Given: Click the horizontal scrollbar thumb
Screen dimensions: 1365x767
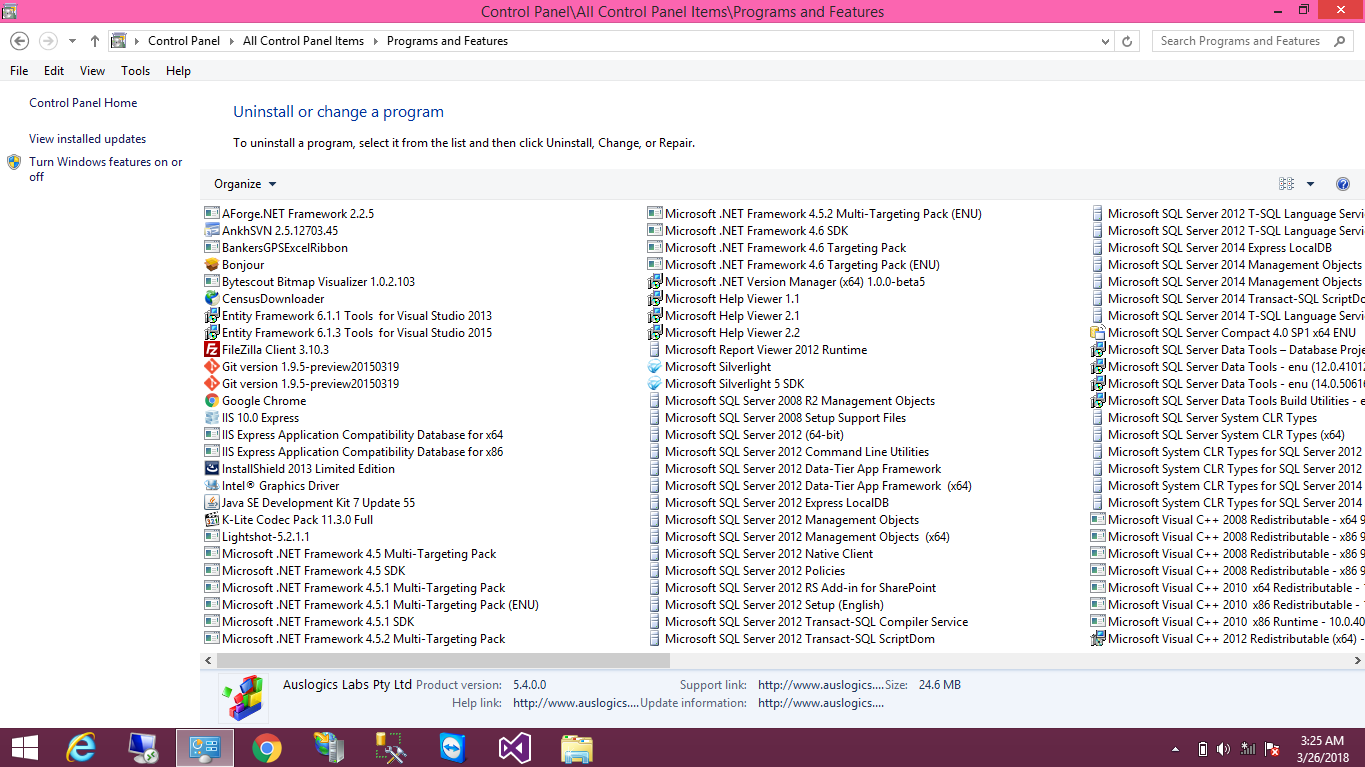Looking at the screenshot, I should pos(443,661).
